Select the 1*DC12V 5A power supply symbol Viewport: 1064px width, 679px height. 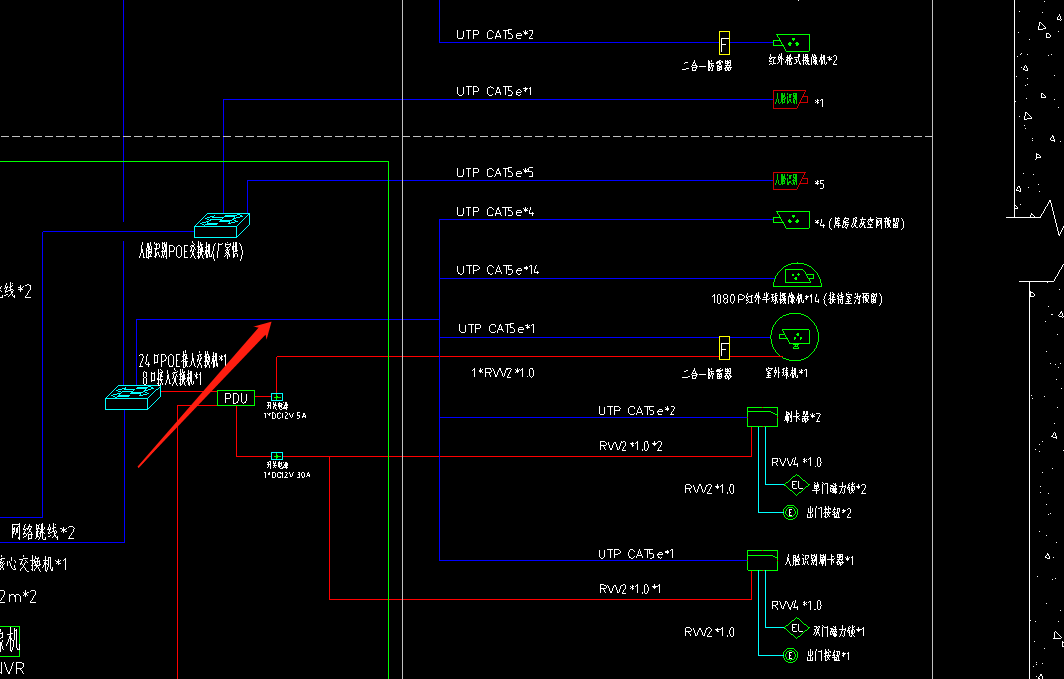[x=277, y=397]
